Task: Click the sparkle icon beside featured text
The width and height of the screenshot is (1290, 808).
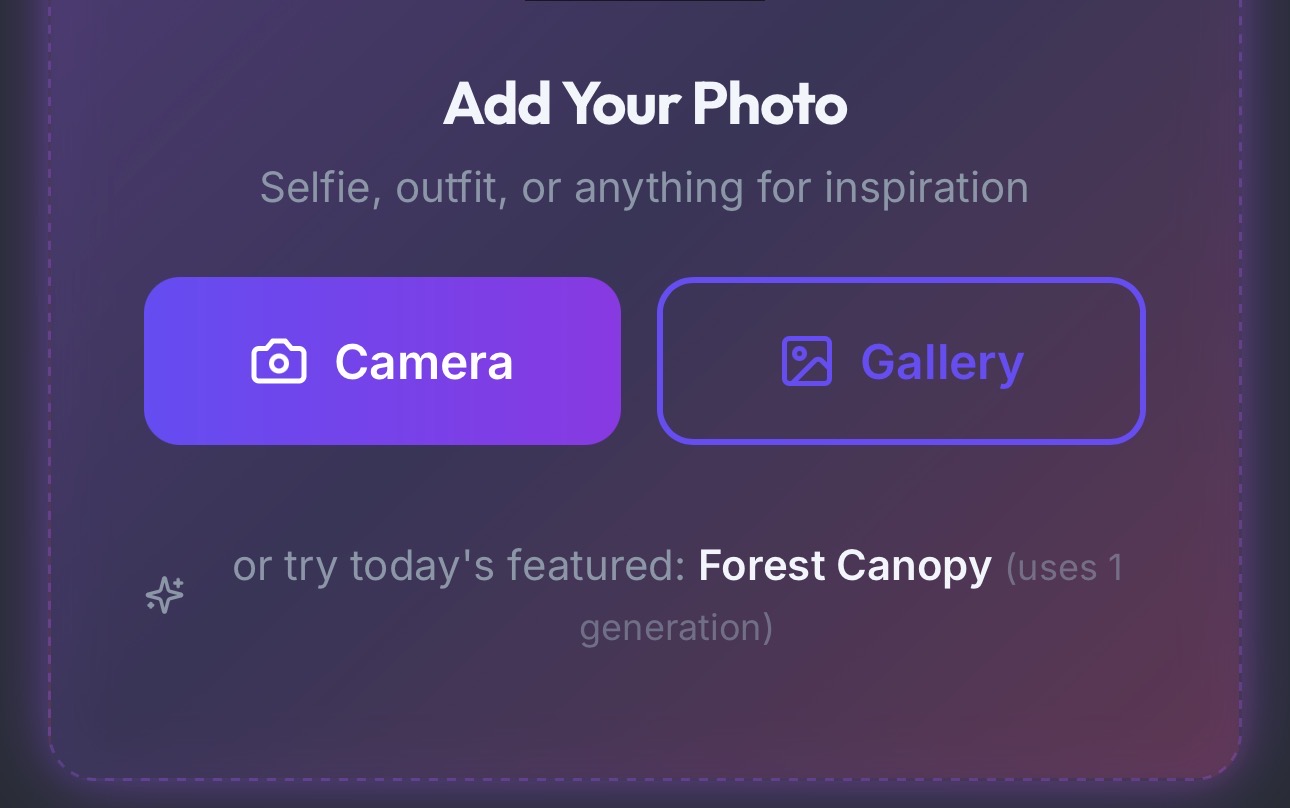Action: [x=165, y=596]
